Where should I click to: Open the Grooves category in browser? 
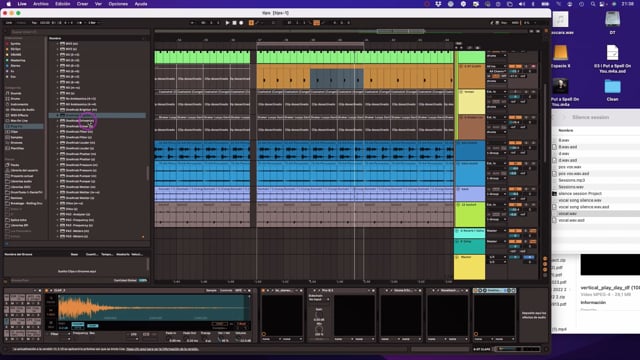coord(17,143)
